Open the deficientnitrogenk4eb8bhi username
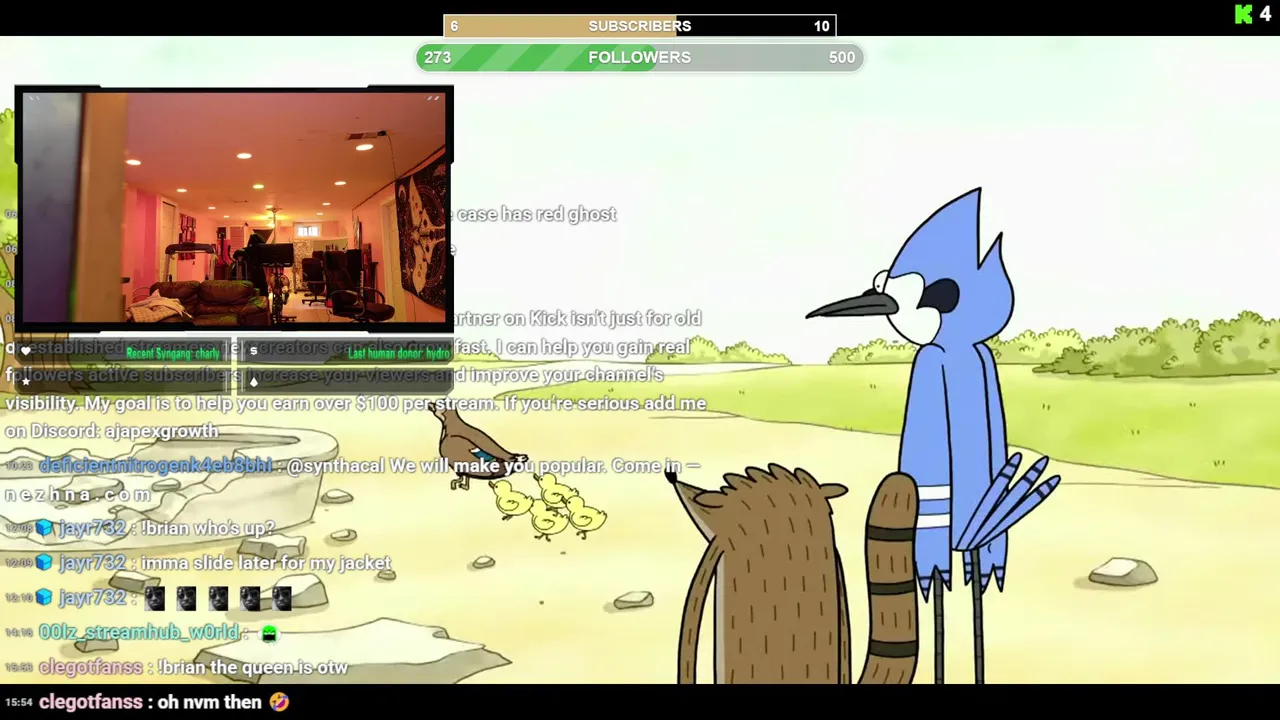 155,466
